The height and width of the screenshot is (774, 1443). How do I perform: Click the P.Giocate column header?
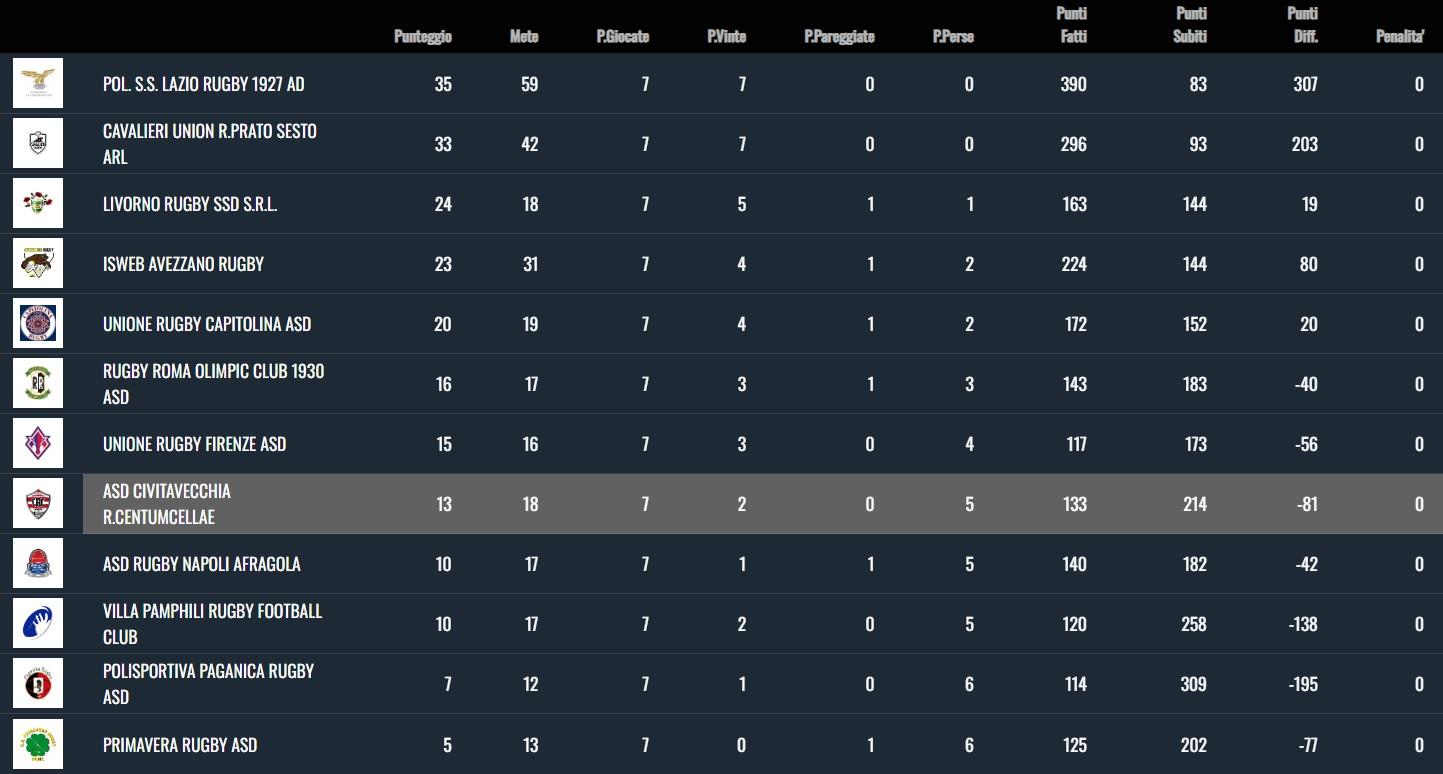[623, 37]
